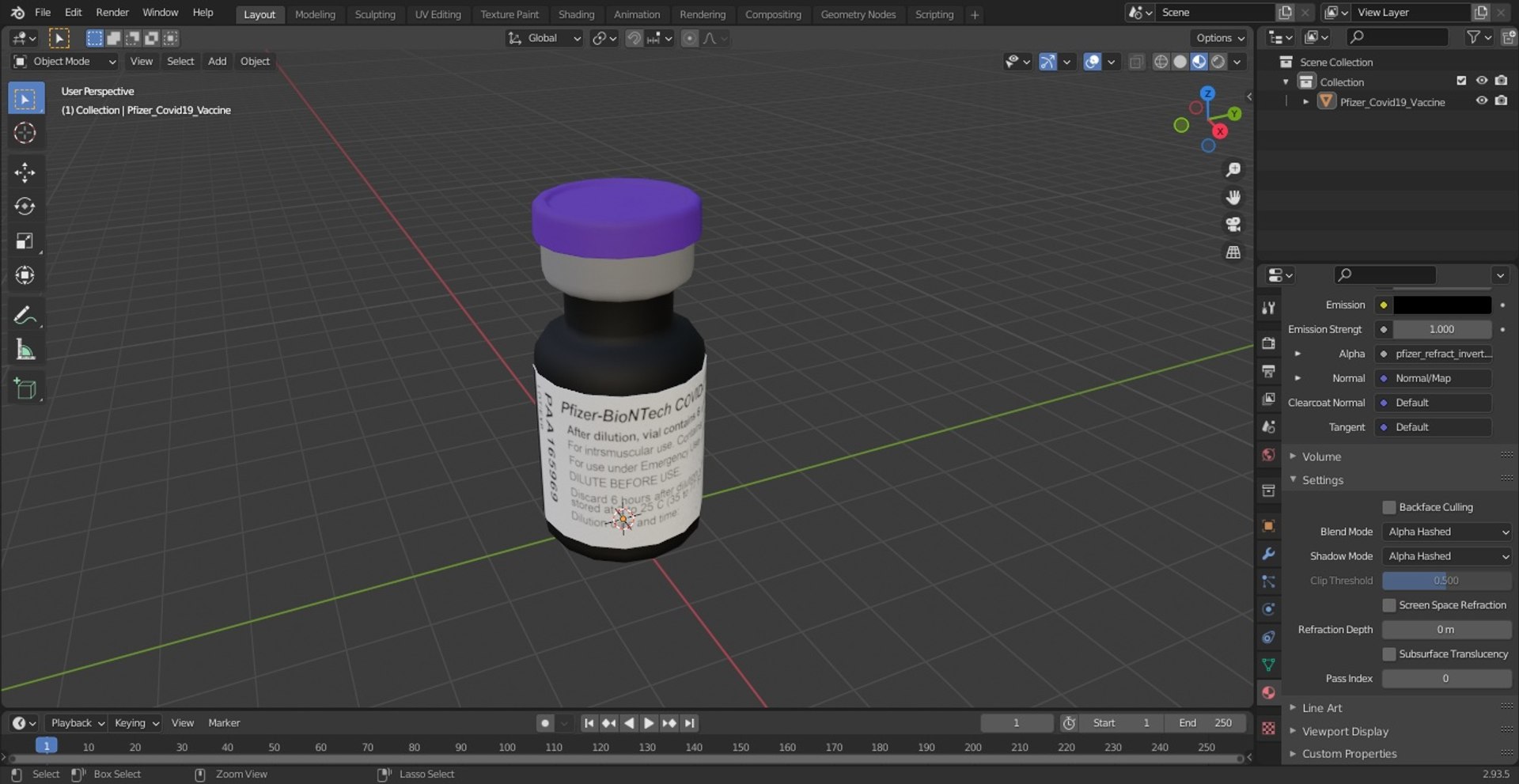Image resolution: width=1519 pixels, height=784 pixels.
Task: Switch to rendered viewport shading
Action: click(x=1218, y=62)
